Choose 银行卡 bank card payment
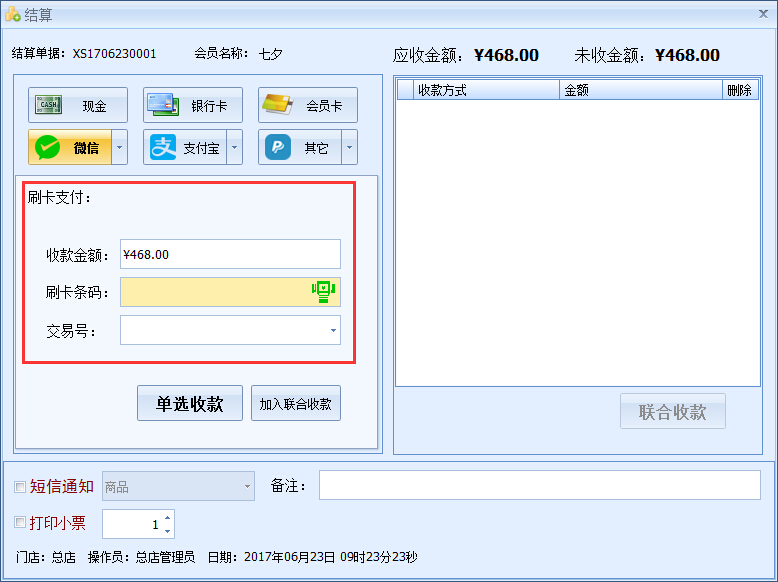This screenshot has width=778, height=582. [193, 105]
